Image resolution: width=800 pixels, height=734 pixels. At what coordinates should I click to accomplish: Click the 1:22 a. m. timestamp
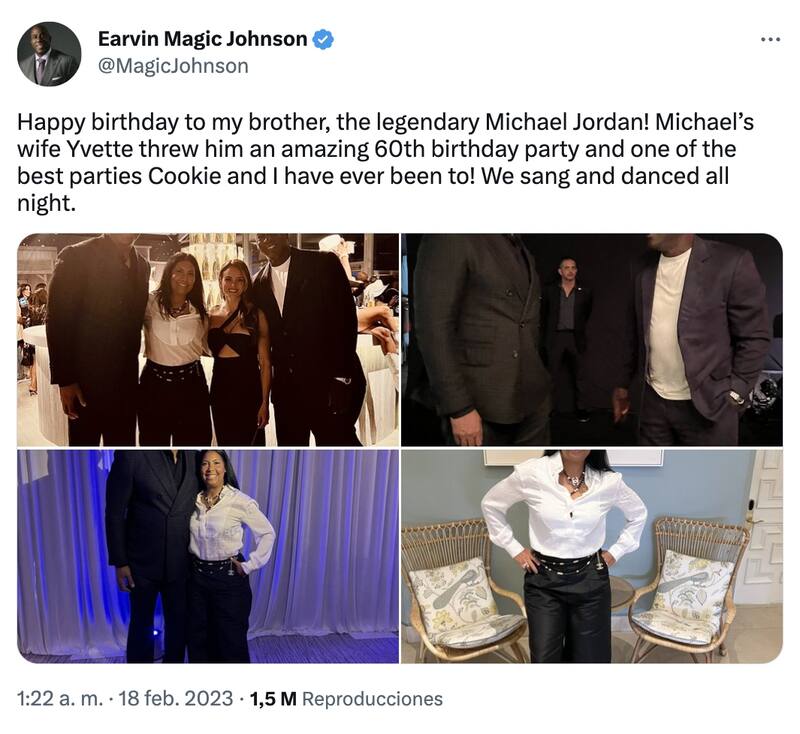[60, 699]
